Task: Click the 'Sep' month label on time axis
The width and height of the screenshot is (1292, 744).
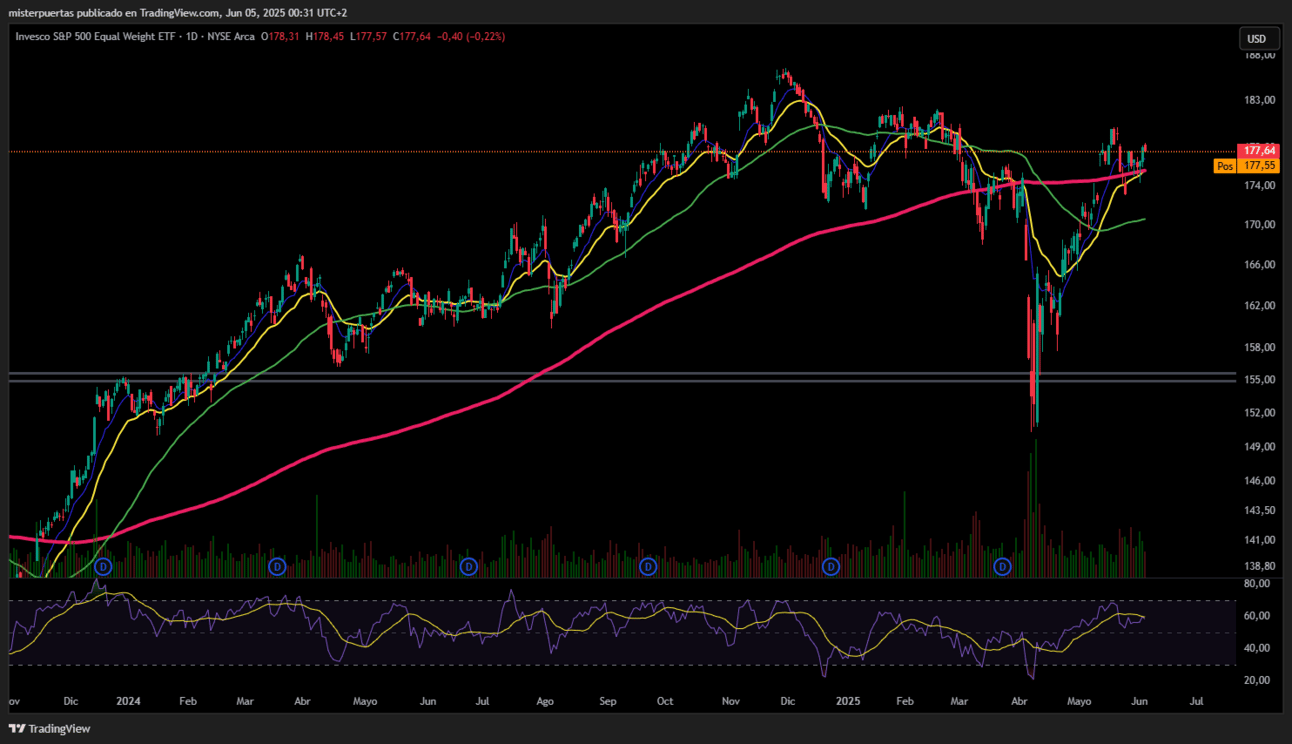Action: pos(608,702)
